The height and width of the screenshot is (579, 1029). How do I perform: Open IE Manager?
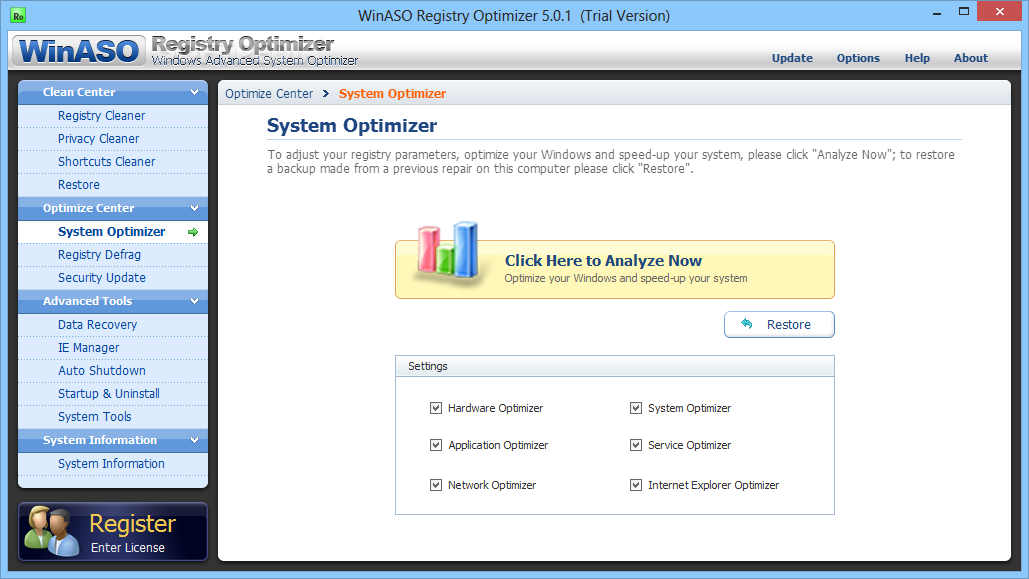pyautogui.click(x=113, y=347)
